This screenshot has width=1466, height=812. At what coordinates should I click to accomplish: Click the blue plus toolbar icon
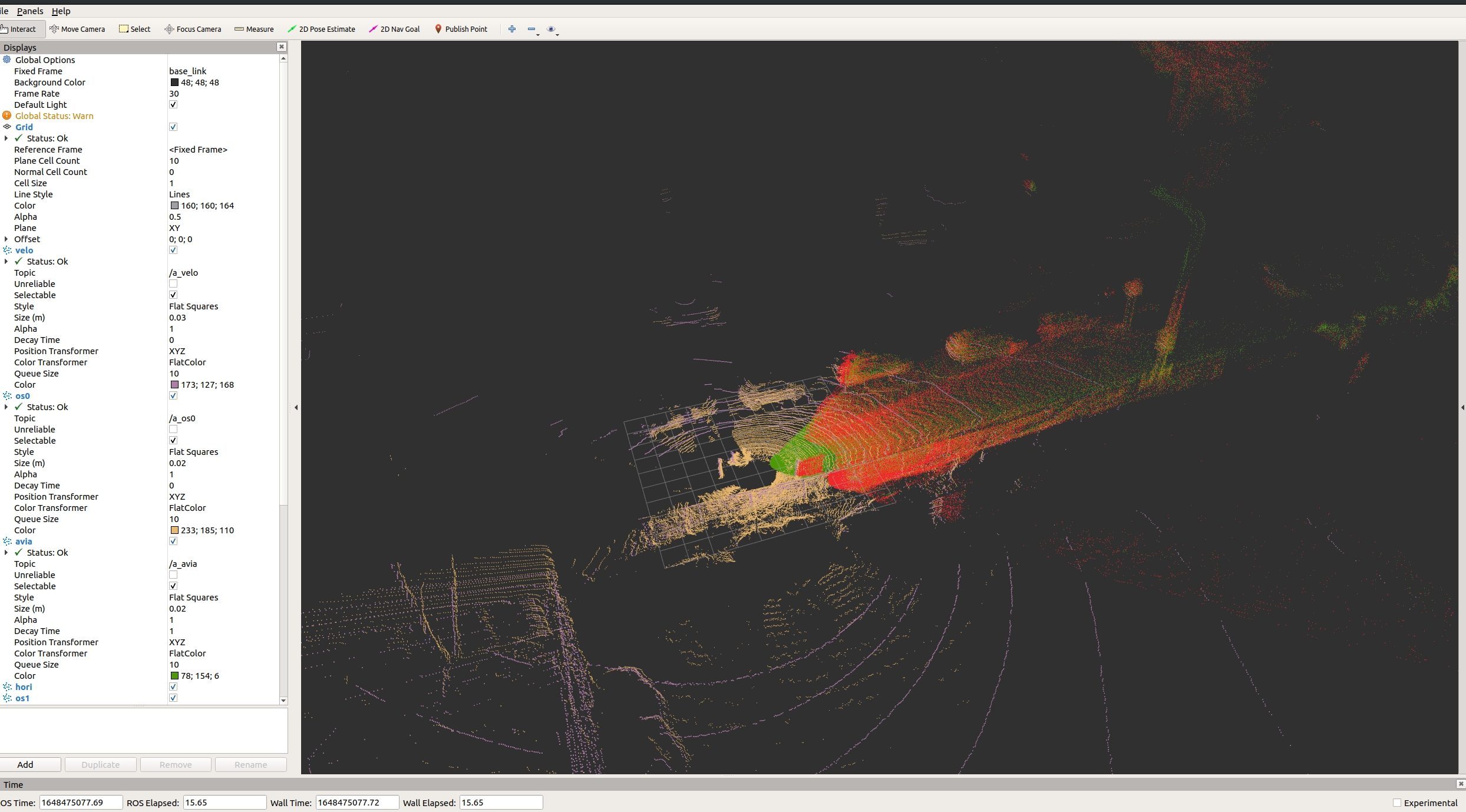click(x=512, y=29)
